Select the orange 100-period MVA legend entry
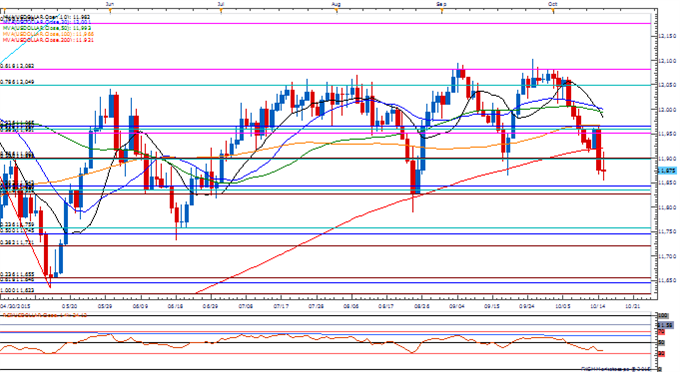Image resolution: width=680 pixels, height=372 pixels. 48,34
